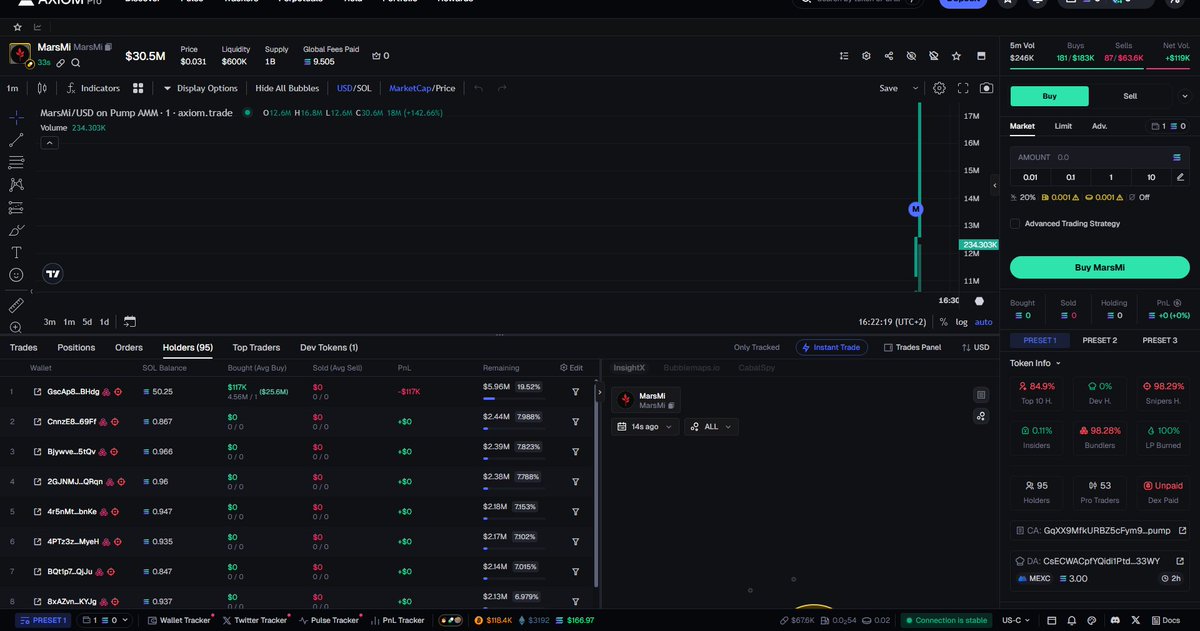Screen dimensions: 1200x631
Task: Open the Top Traders tab
Action: click(256, 347)
